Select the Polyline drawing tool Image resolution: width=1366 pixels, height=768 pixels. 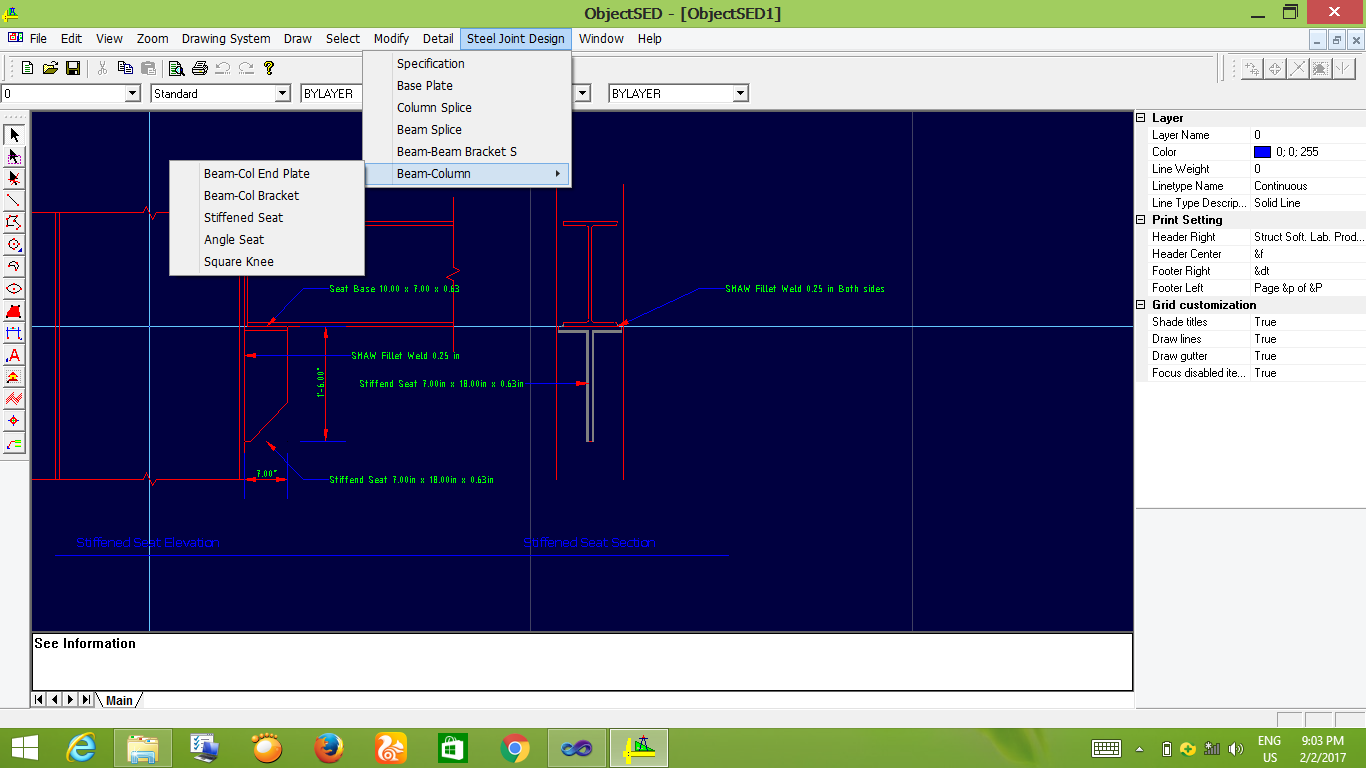tap(14, 223)
